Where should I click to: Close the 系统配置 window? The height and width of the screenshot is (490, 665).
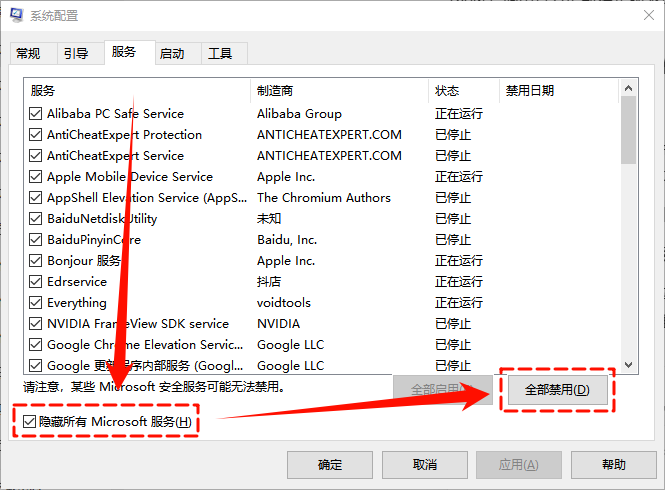648,15
